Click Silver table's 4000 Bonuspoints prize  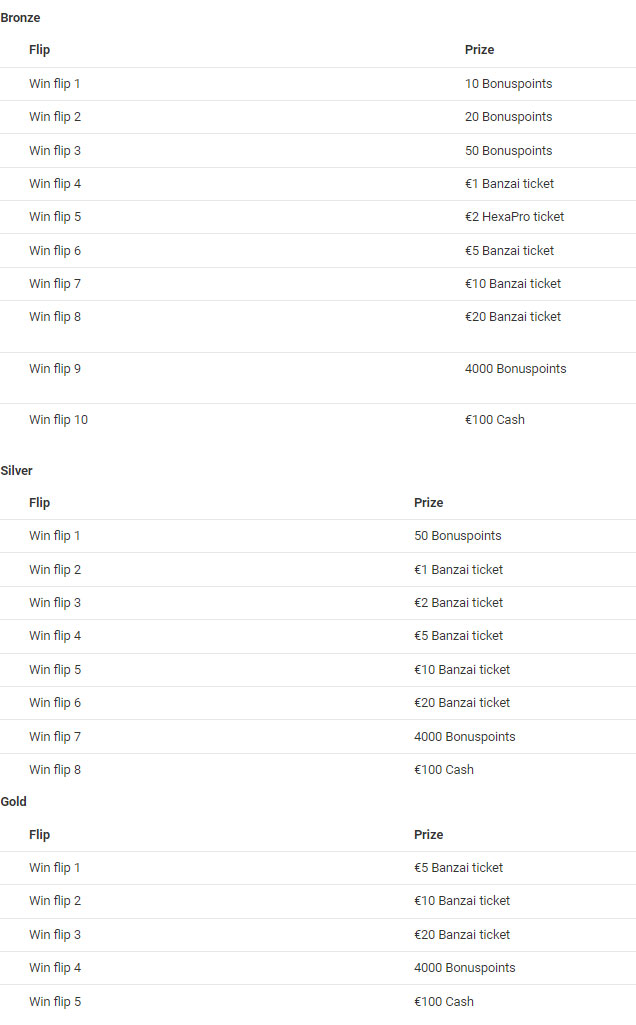464,737
